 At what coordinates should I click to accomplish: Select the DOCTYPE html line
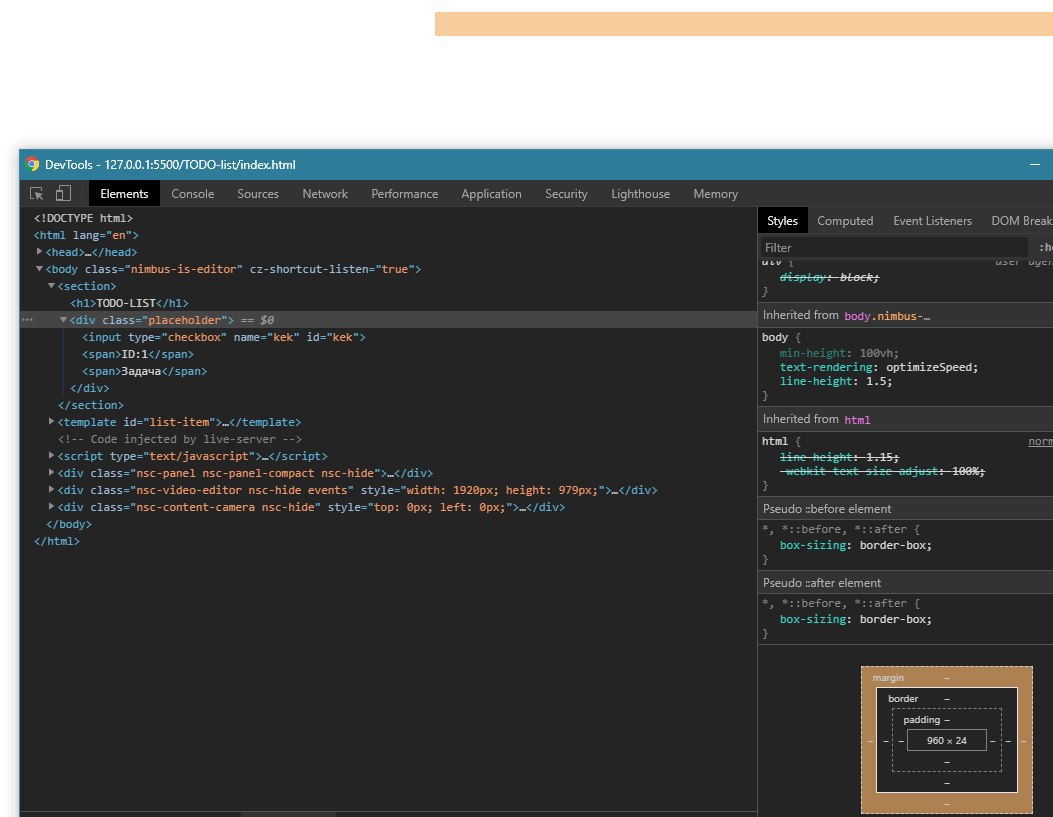point(83,218)
